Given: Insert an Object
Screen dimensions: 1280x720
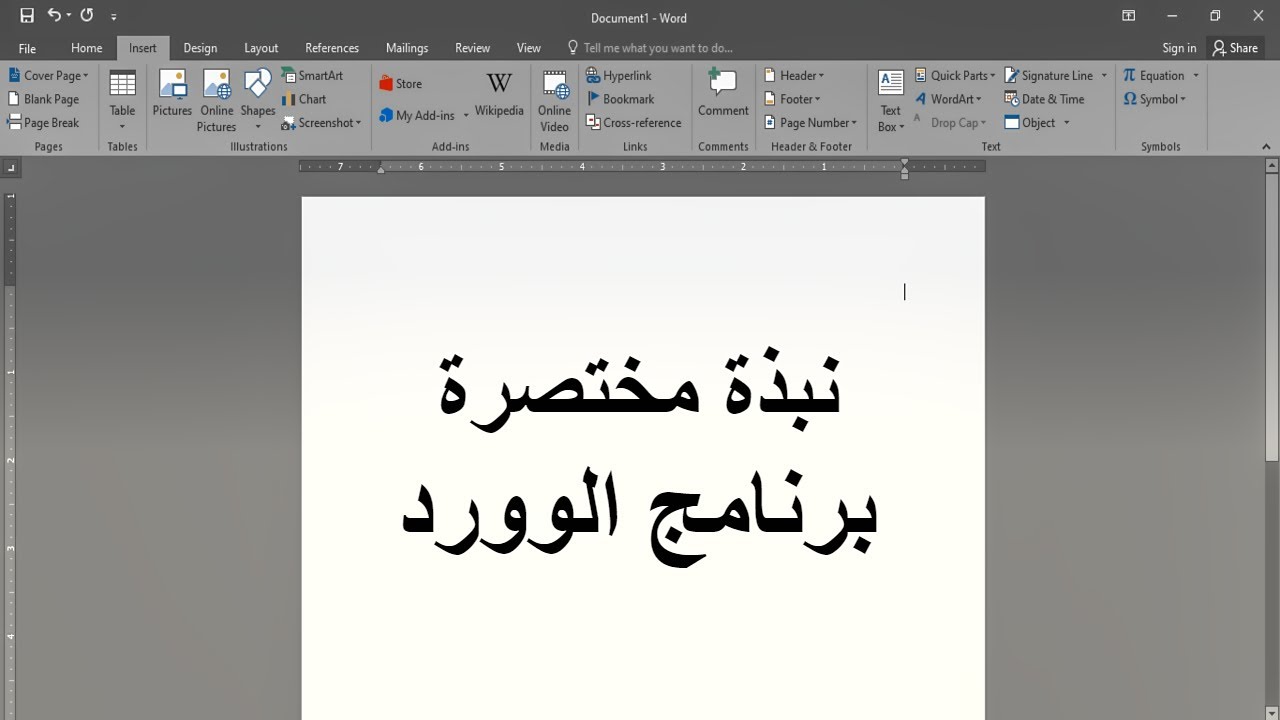Looking at the screenshot, I should (x=1031, y=123).
